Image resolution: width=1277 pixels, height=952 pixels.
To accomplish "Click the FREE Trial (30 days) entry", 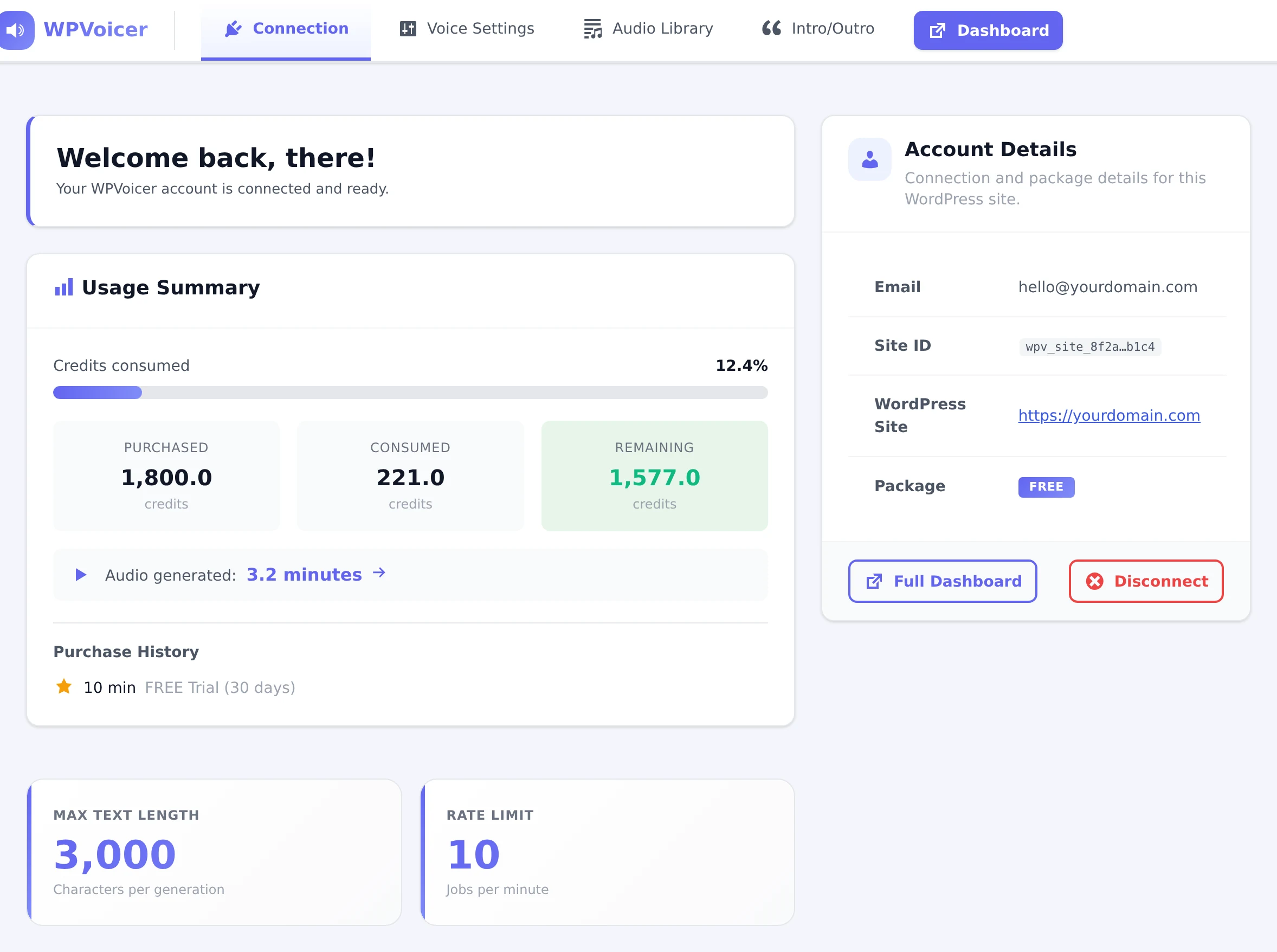I will pyautogui.click(x=220, y=687).
